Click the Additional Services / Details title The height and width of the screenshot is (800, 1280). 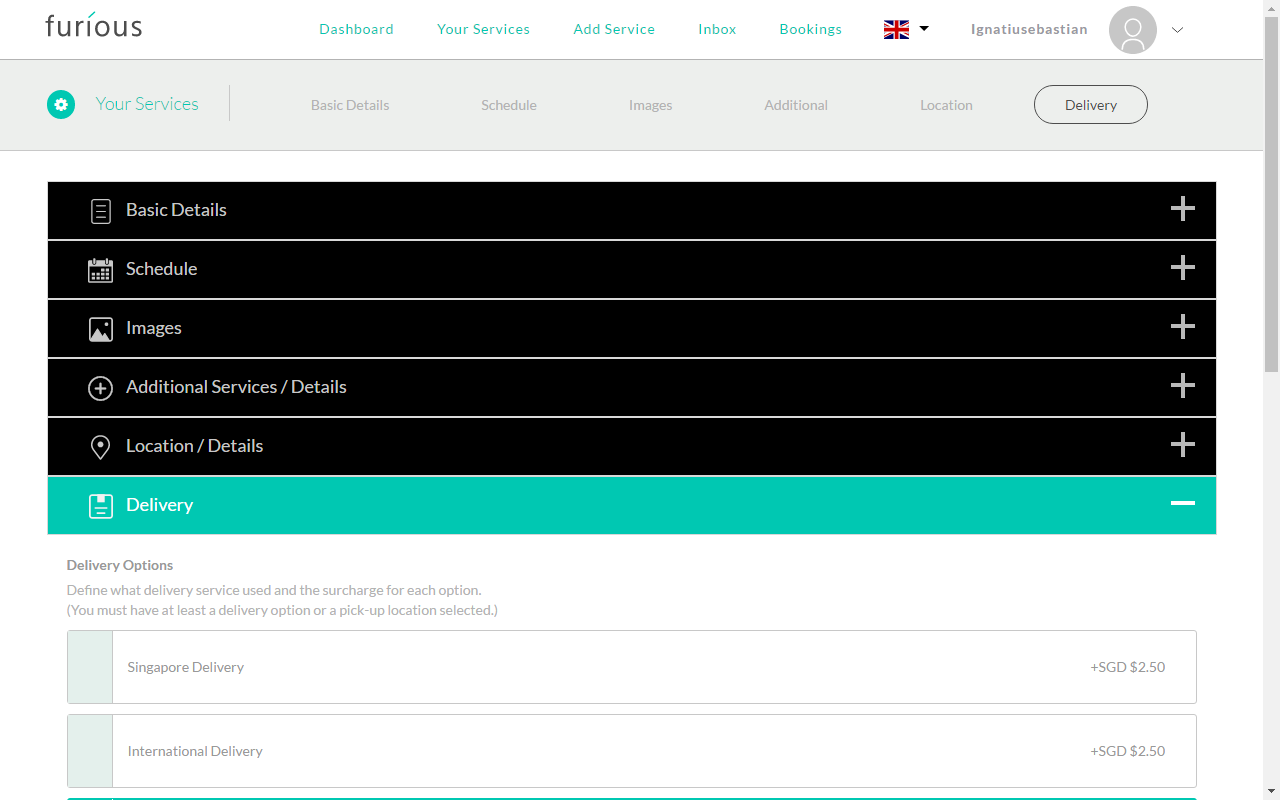[x=236, y=387]
